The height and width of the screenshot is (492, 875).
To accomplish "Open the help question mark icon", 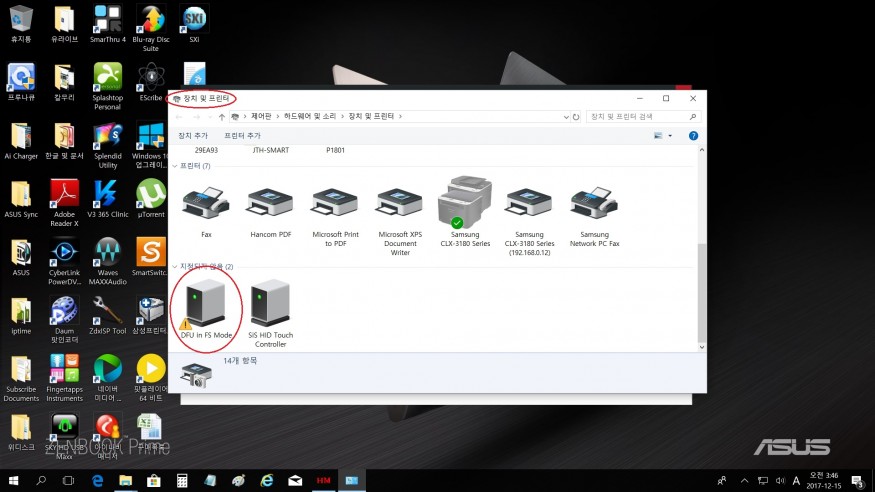I will pyautogui.click(x=693, y=136).
